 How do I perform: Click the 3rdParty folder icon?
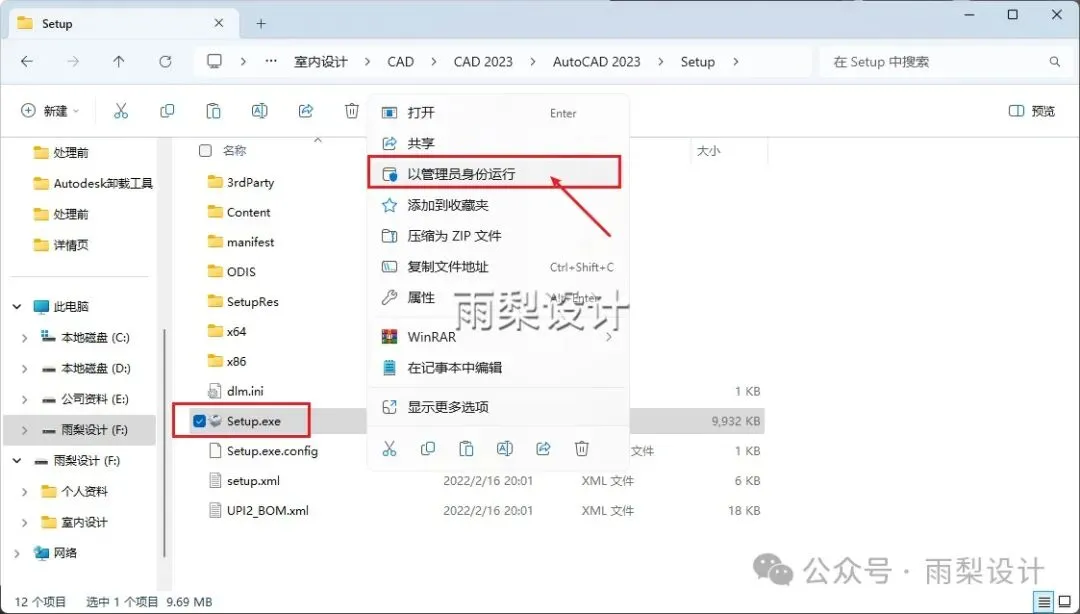point(215,182)
